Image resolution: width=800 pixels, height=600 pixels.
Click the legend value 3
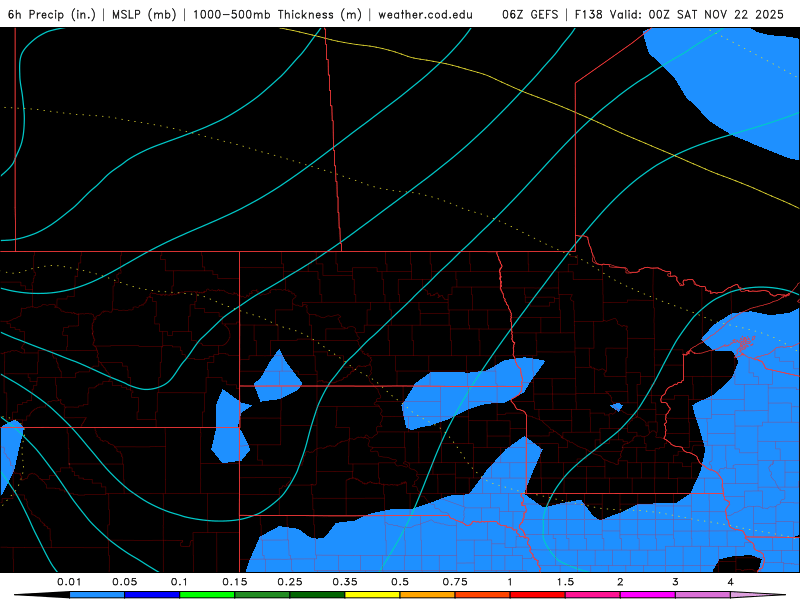(x=676, y=582)
